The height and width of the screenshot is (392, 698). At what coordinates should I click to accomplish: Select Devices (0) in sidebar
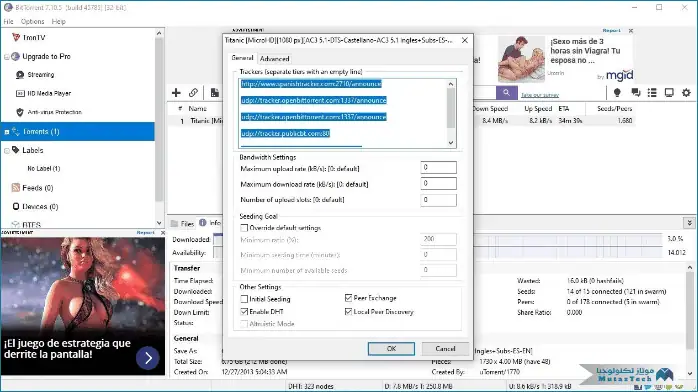point(40,206)
